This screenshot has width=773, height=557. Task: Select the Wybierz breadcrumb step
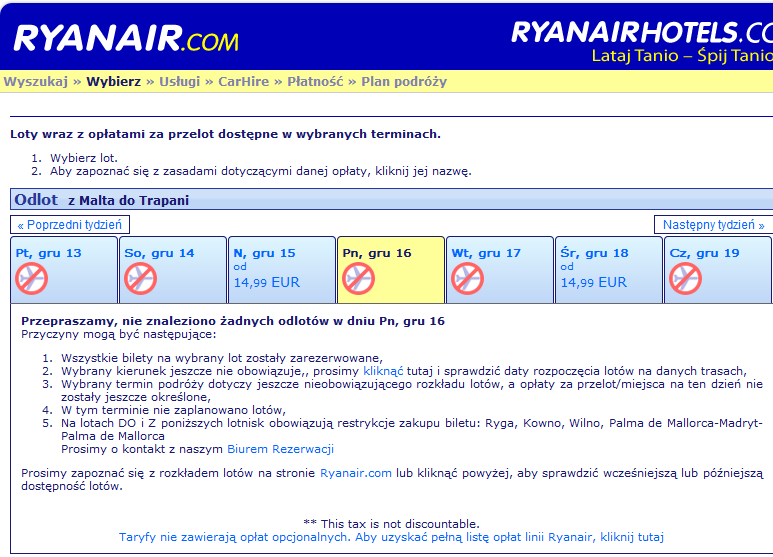[x=114, y=81]
